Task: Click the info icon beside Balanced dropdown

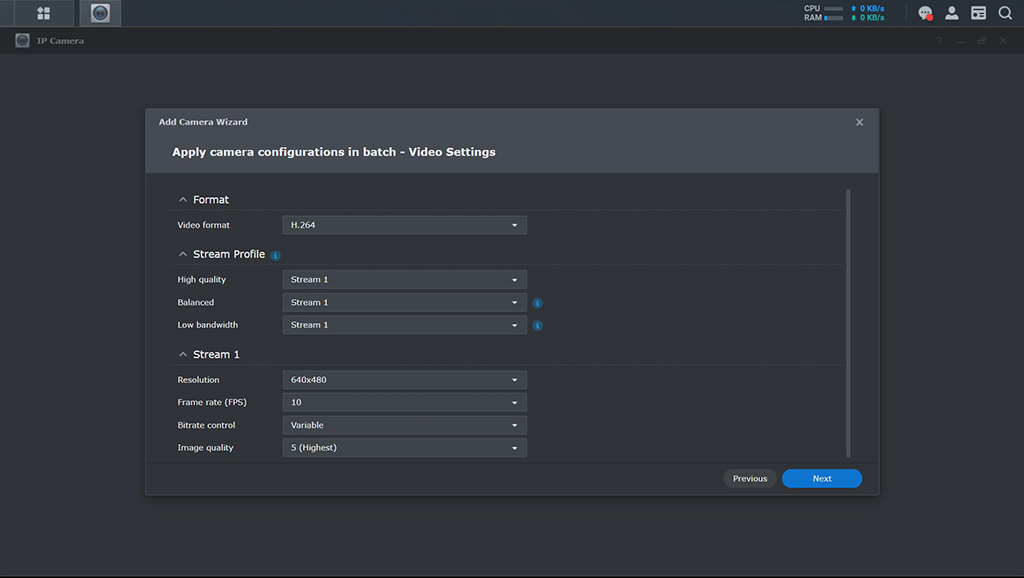Action: coord(537,302)
